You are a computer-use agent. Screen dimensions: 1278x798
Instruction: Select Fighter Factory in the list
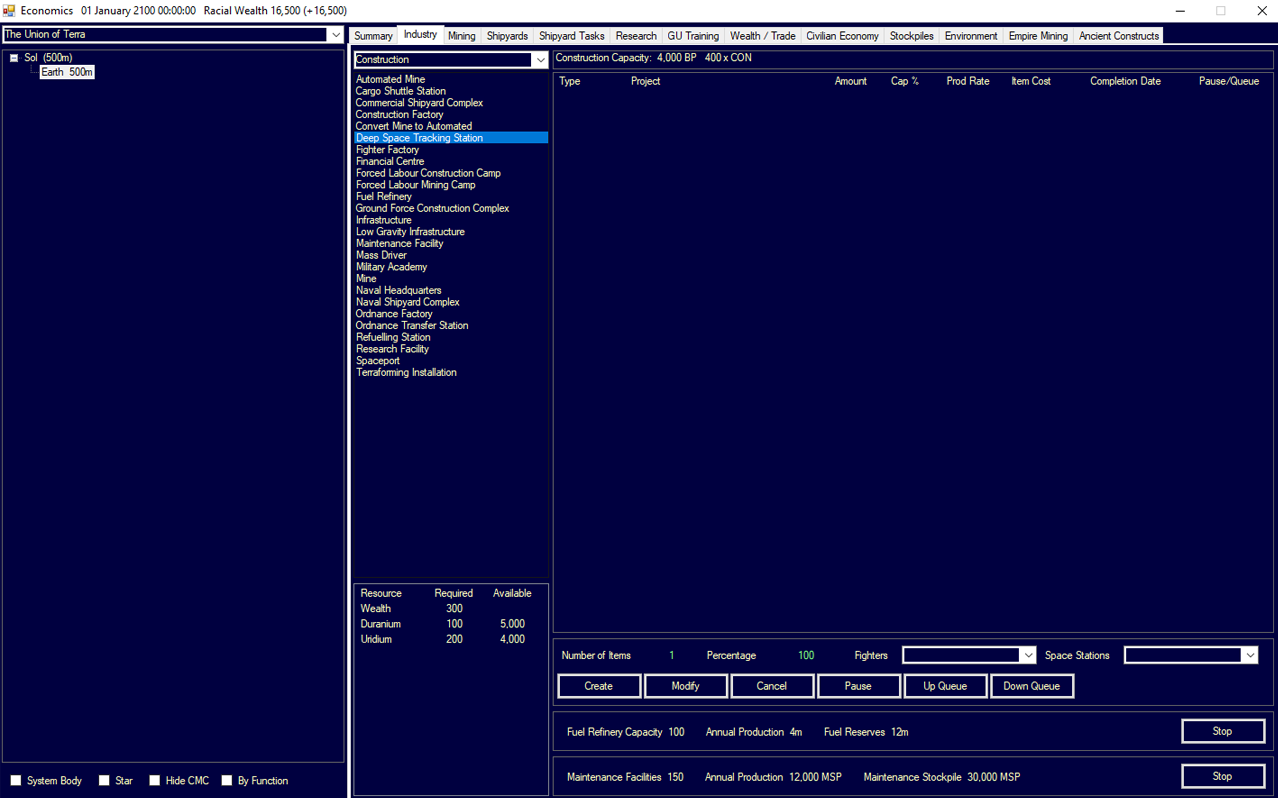pyautogui.click(x=388, y=150)
